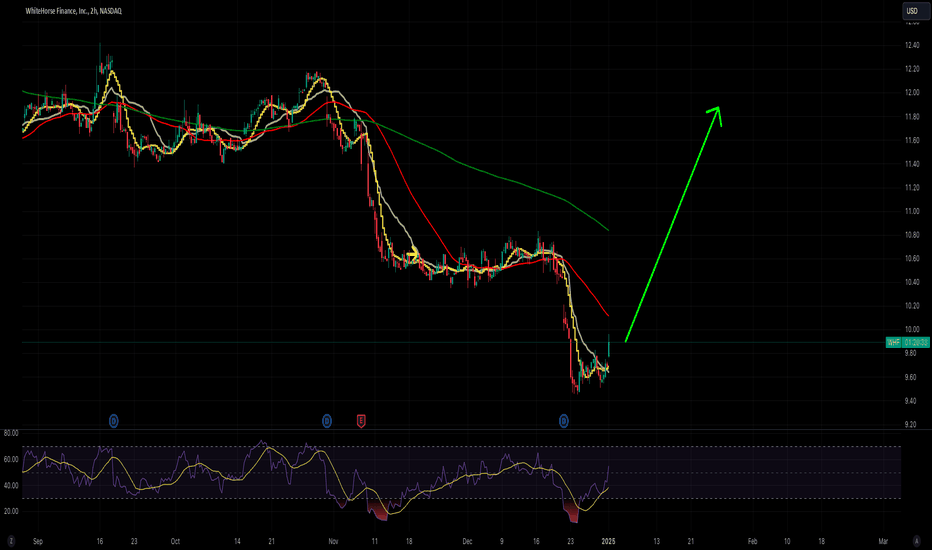Click the Sep label on time axis

click(x=38, y=542)
